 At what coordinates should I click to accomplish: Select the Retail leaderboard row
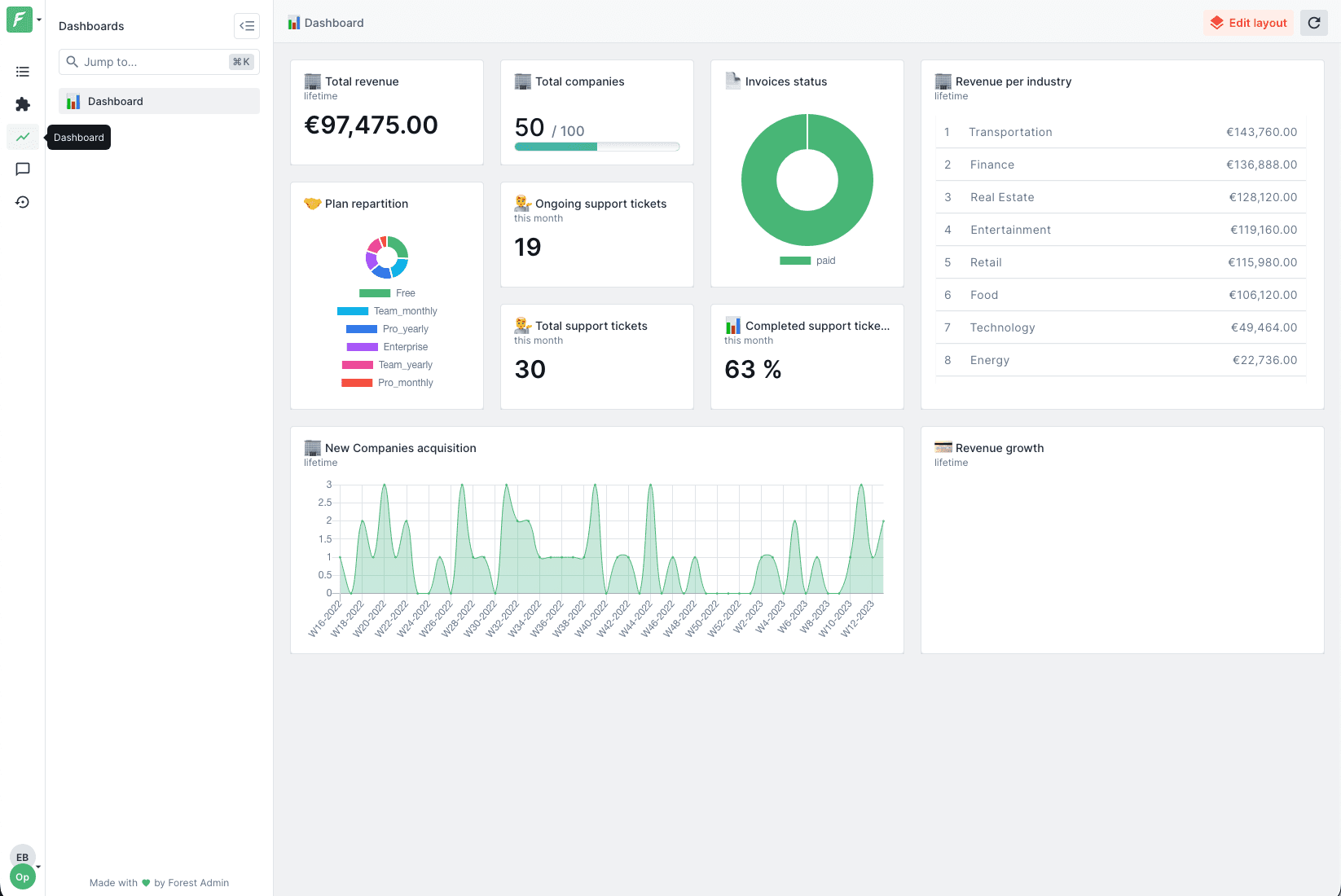(1121, 262)
